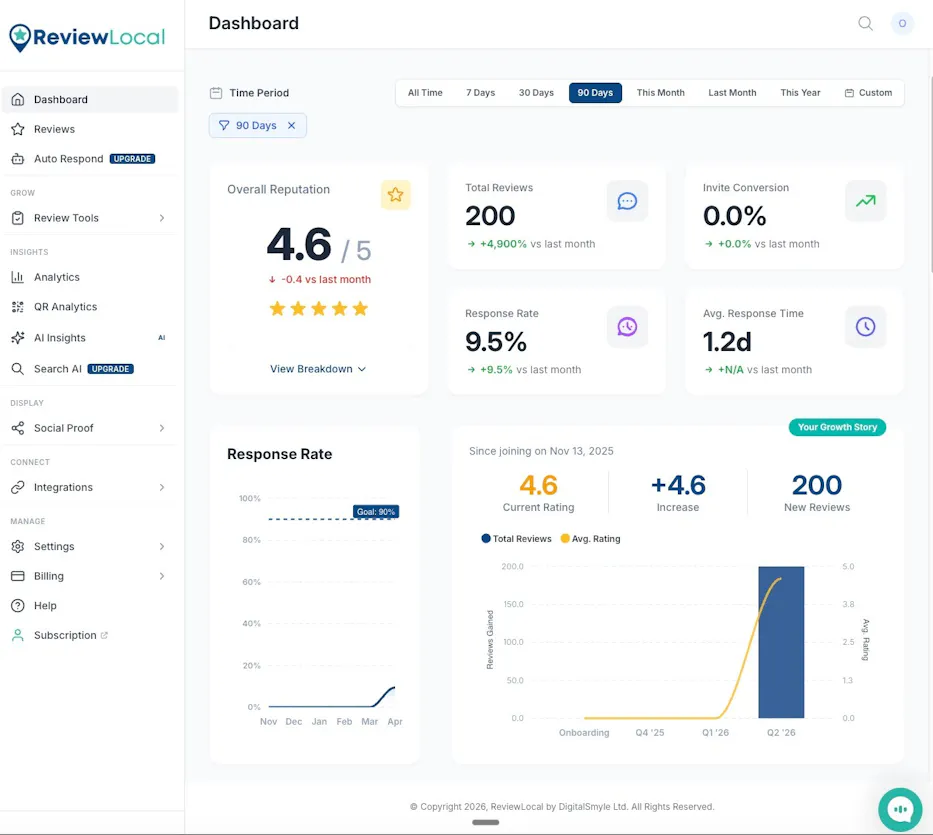Viewport: 933px width, 835px height.
Task: Click the Overall Reputation star icon
Action: [395, 195]
